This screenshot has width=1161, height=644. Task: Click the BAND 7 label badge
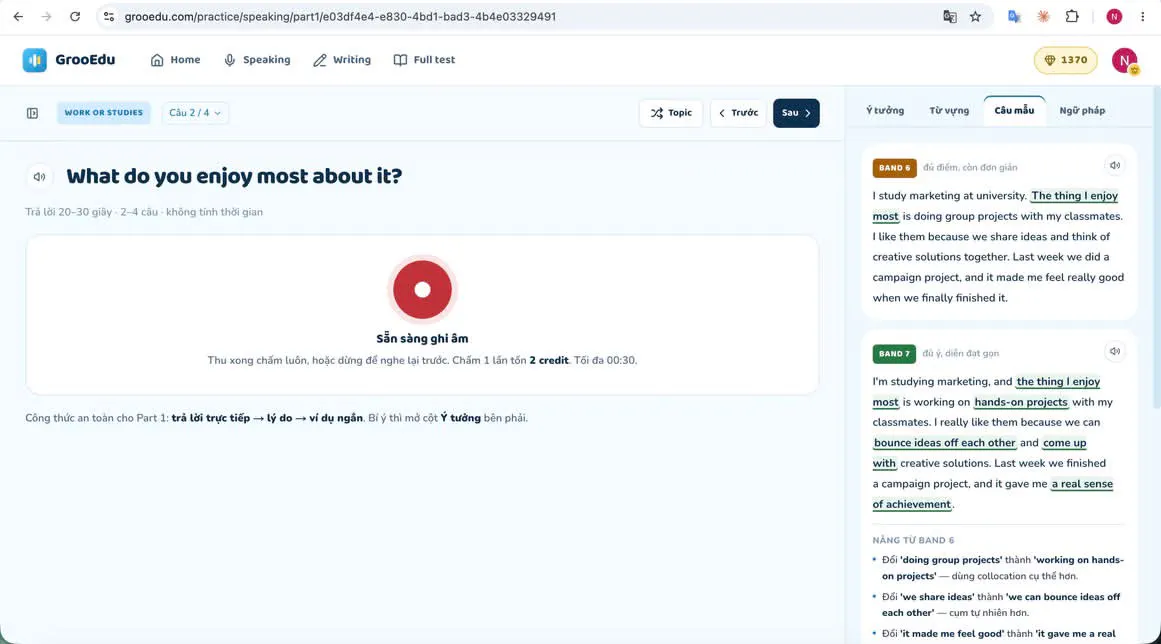click(x=894, y=354)
